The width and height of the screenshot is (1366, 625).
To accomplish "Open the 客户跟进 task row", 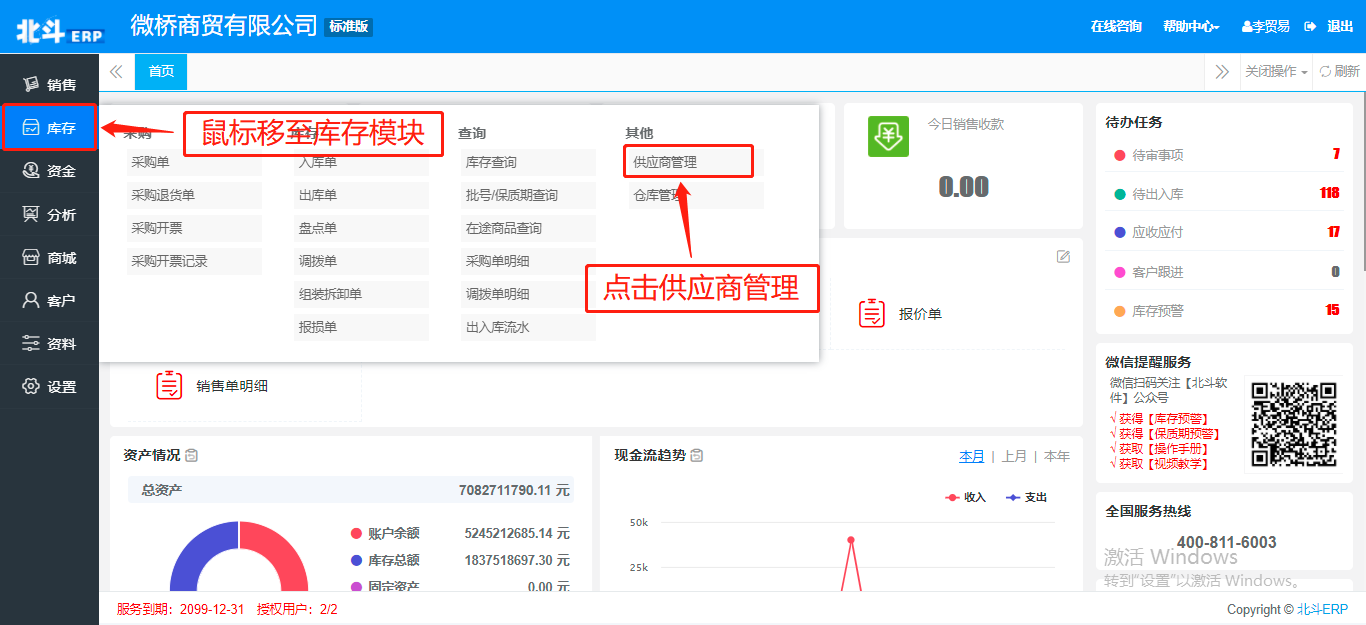I will [1226, 272].
